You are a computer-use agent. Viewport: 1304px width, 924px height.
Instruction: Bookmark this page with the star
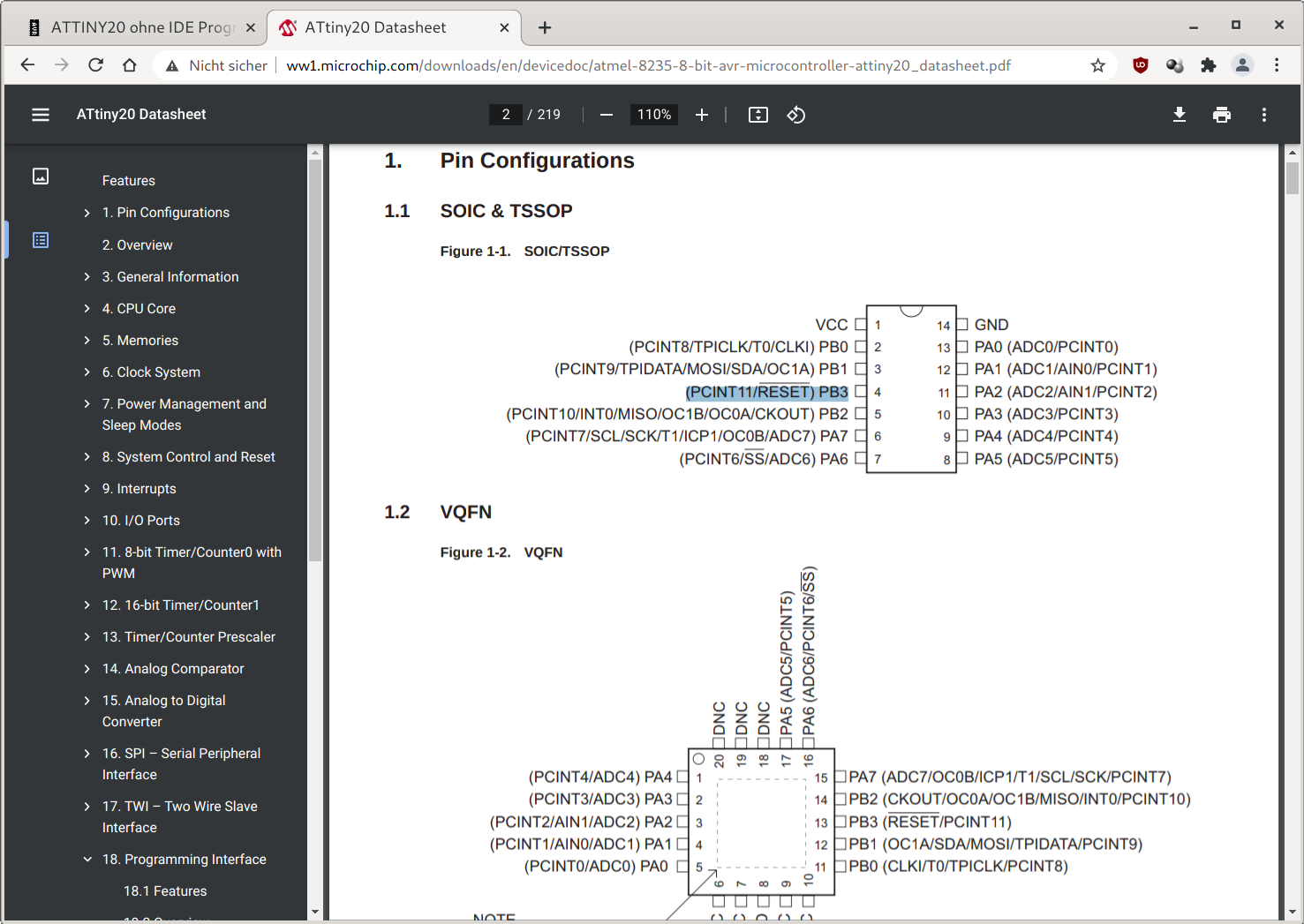(x=1098, y=65)
